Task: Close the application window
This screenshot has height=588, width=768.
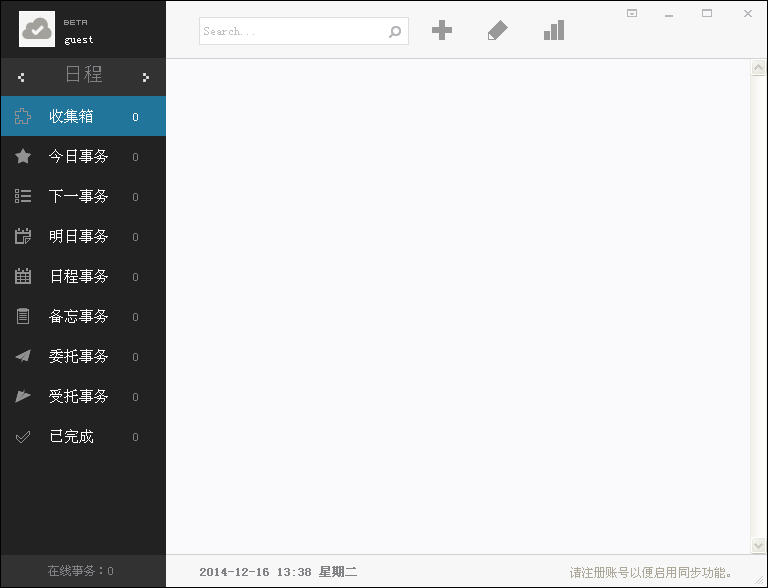Action: (x=748, y=14)
